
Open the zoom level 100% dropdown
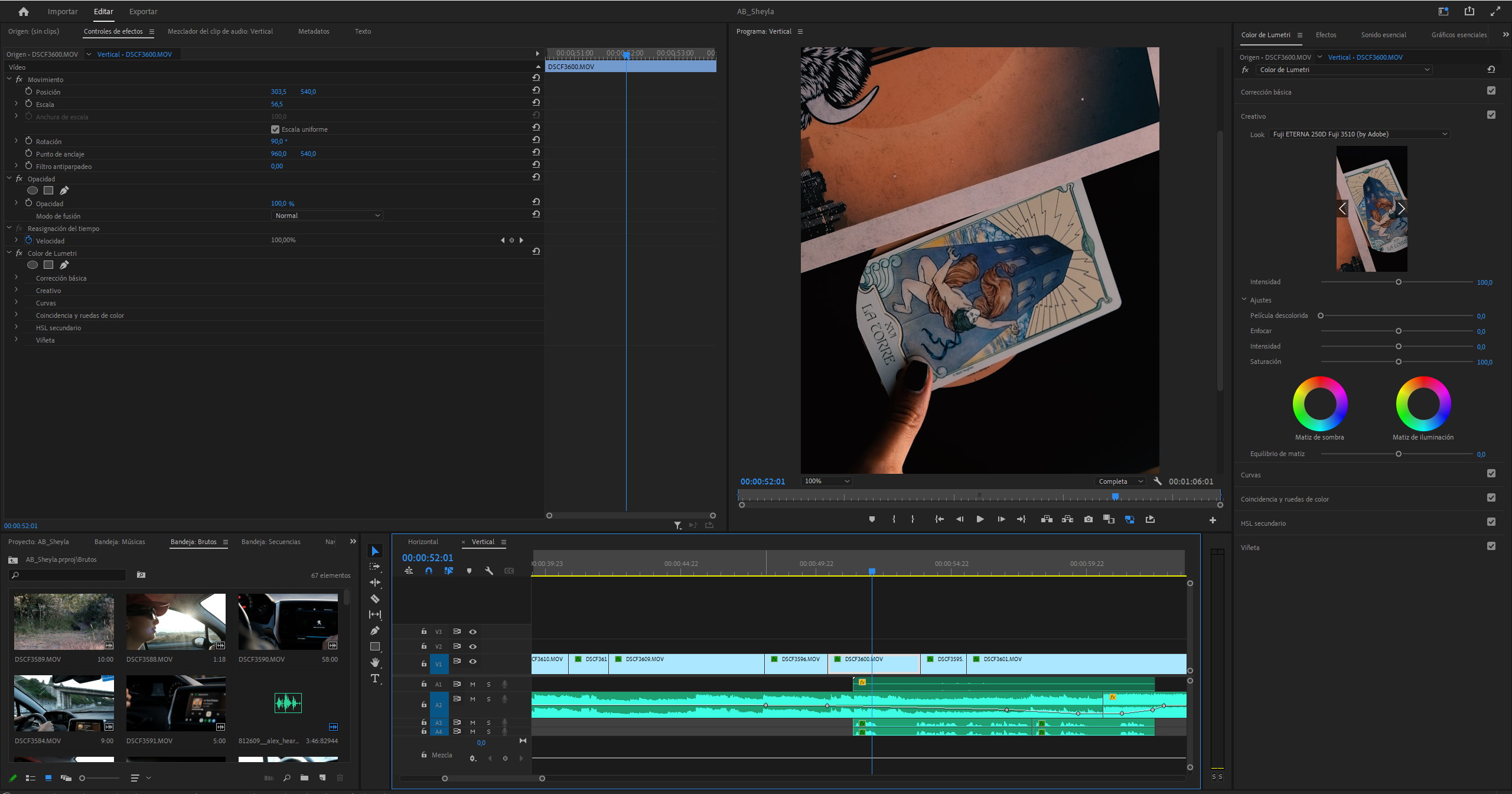tap(826, 481)
